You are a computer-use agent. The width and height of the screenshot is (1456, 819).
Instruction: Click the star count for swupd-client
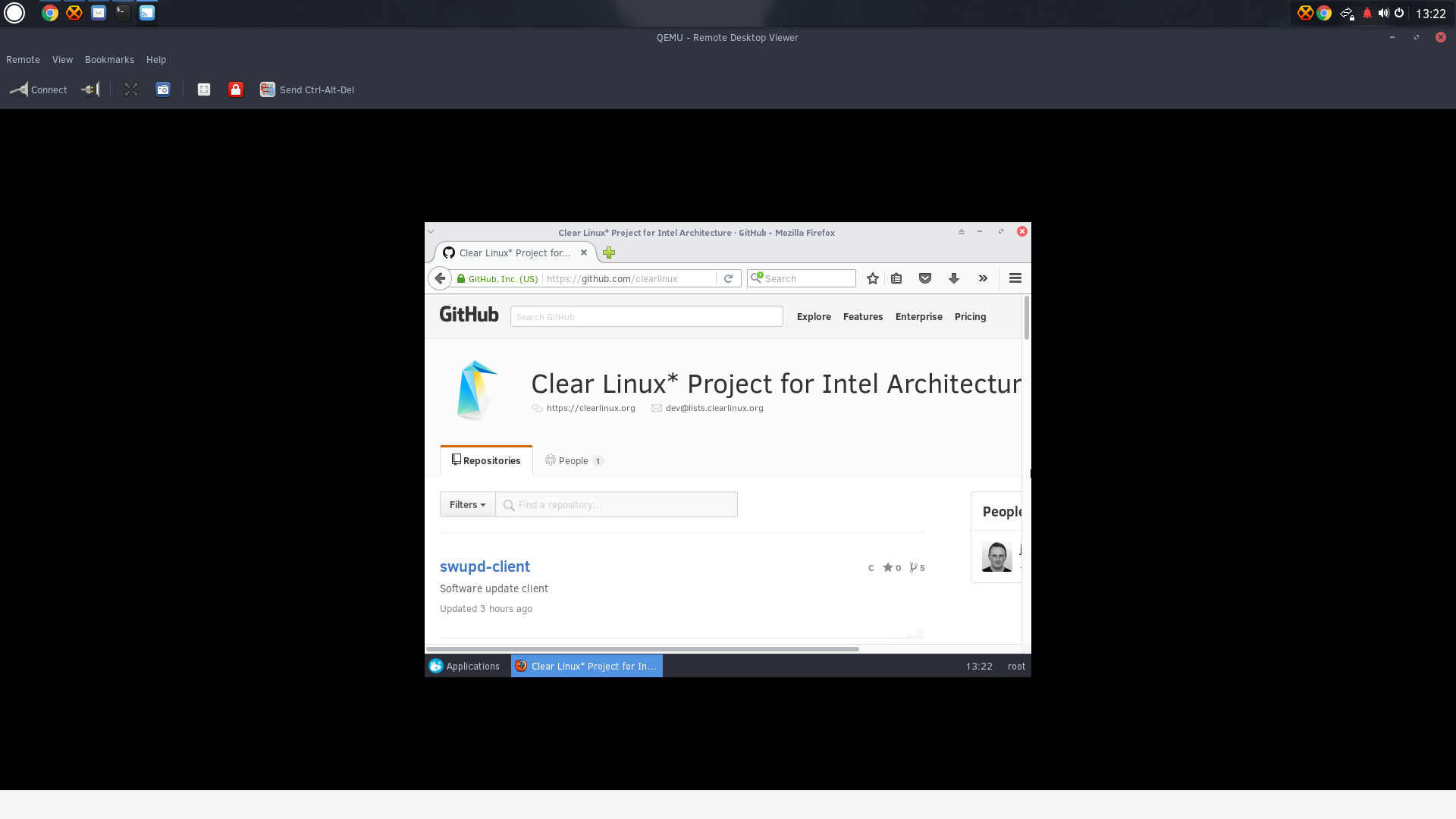pyautogui.click(x=892, y=568)
